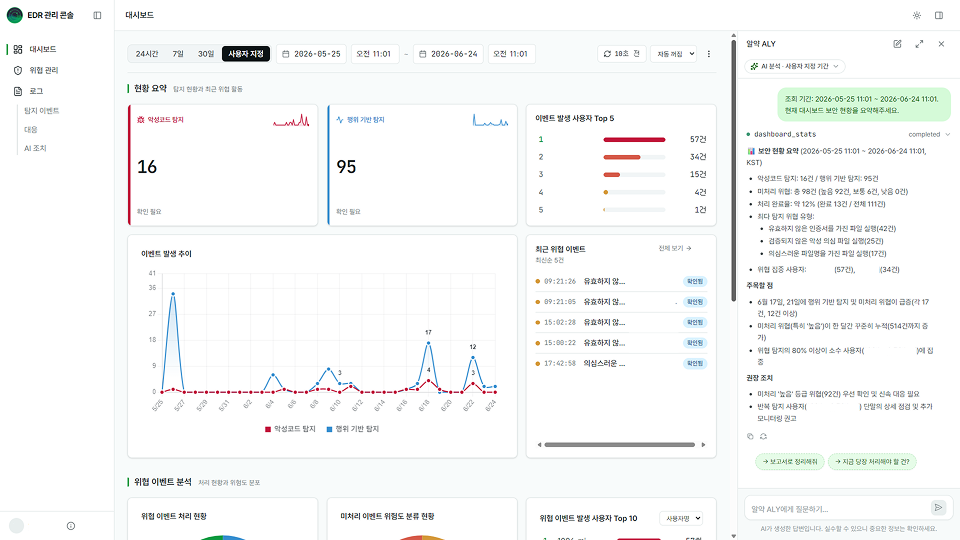Open the 악성코드 탐지 card
Screen dimensions: 960x540
coord(223,165)
